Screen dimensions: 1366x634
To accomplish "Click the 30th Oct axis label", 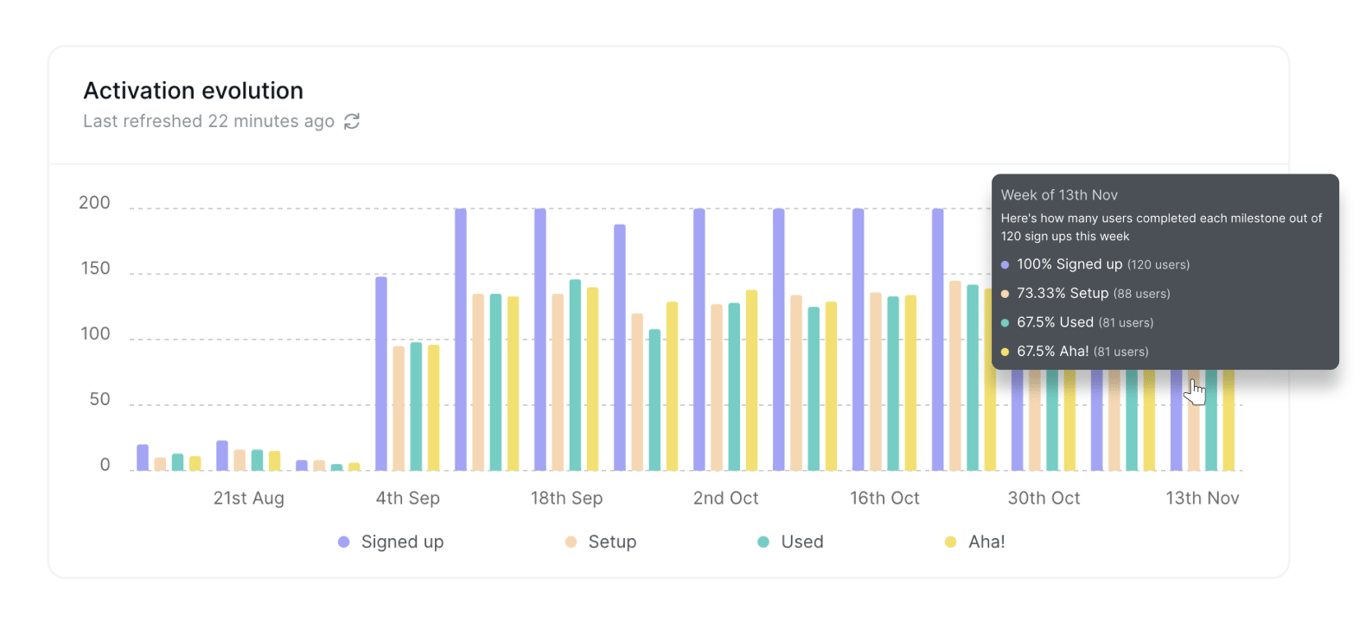I will tap(1043, 498).
